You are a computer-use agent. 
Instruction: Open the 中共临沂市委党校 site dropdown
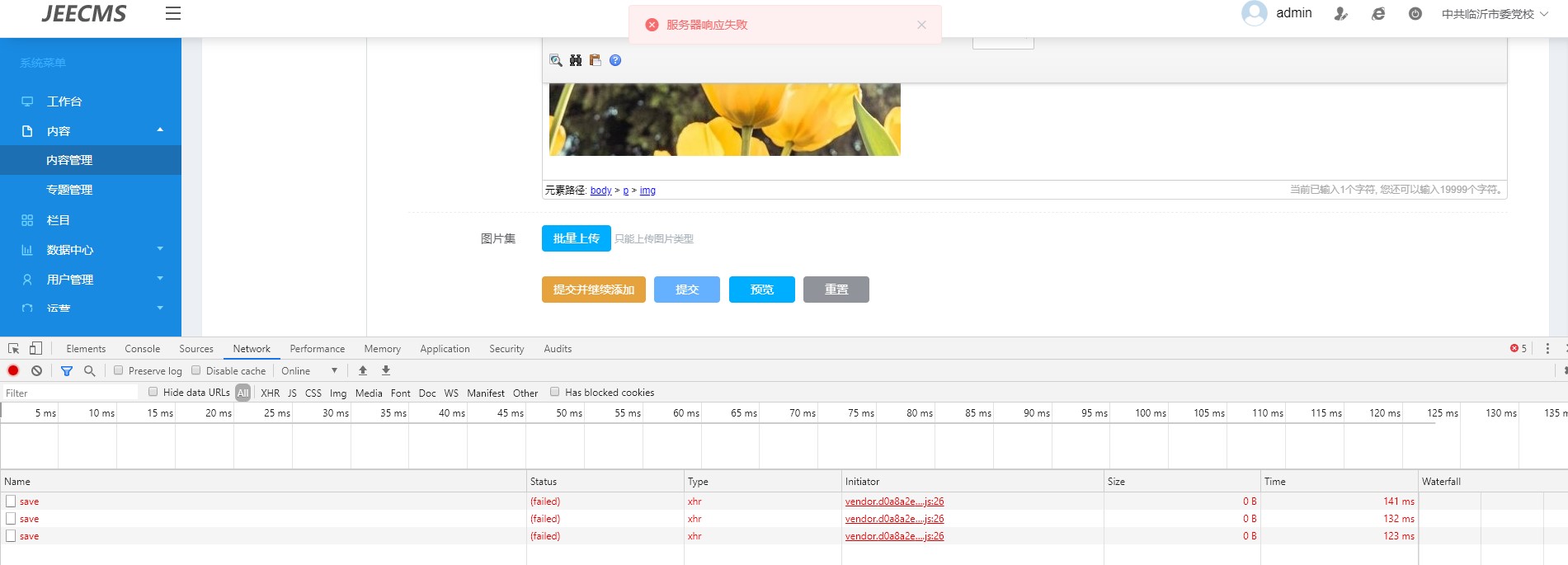1494,14
